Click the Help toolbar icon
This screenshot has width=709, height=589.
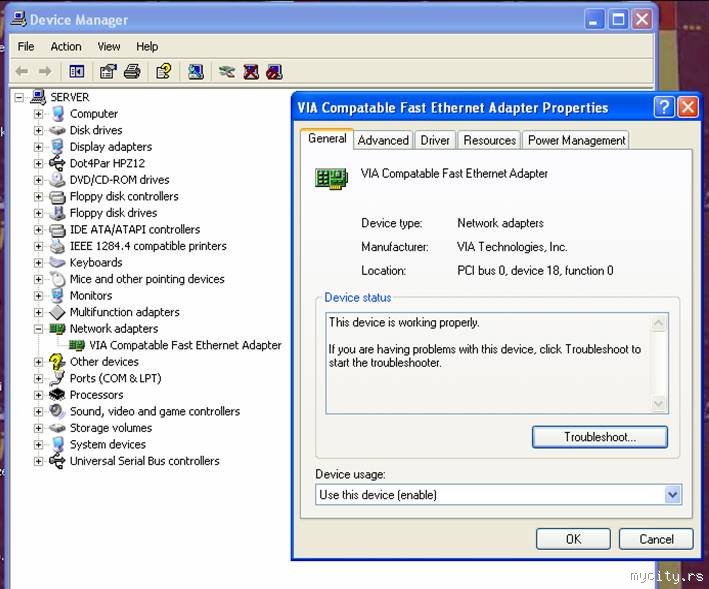coord(164,71)
